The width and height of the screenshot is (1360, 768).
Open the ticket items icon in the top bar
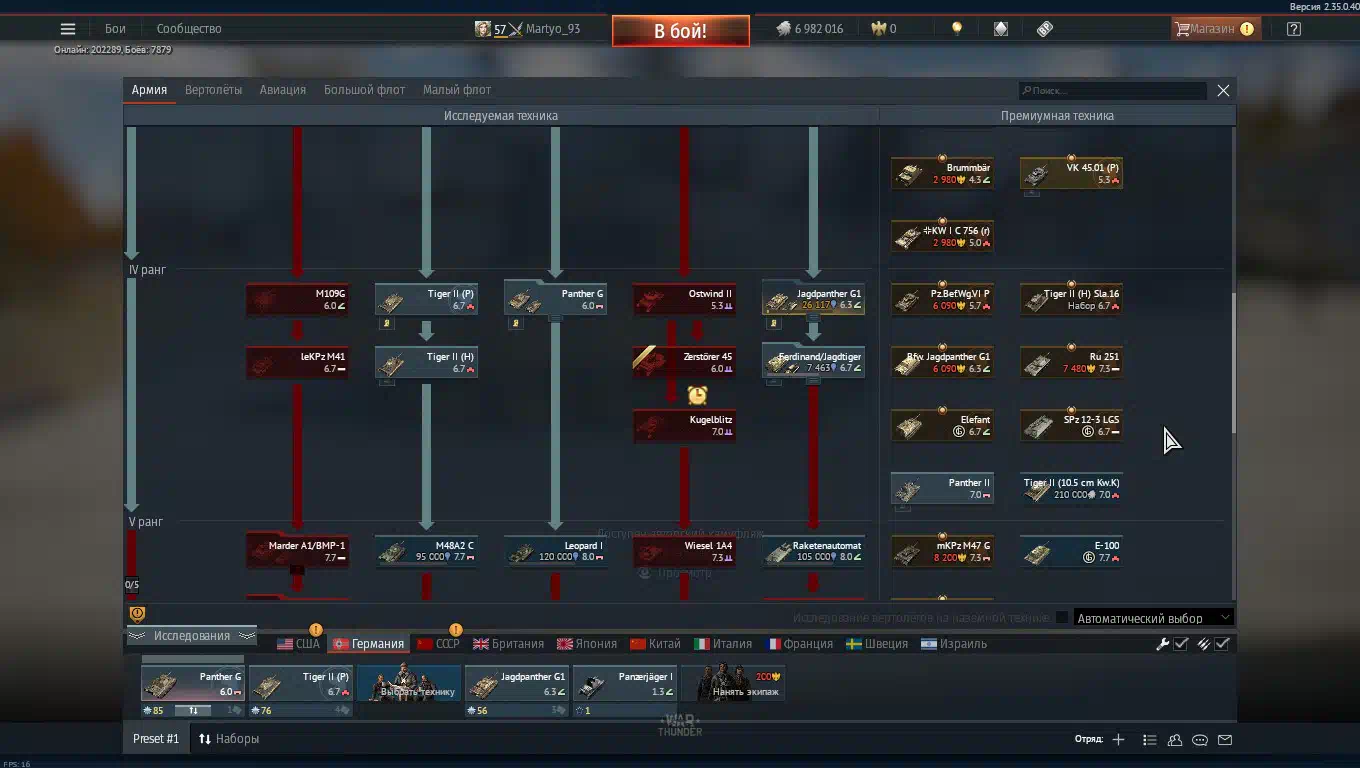(1045, 29)
